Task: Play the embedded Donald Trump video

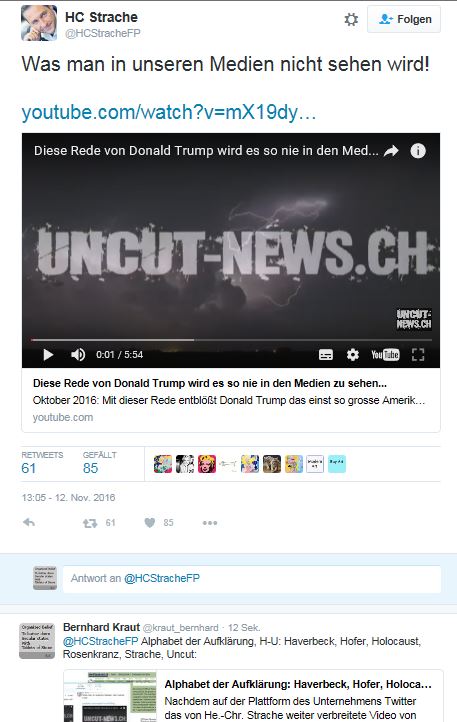Action: 48,355
